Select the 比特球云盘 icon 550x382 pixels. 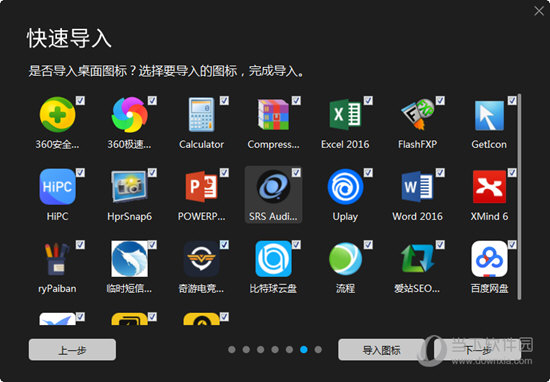coord(273,259)
